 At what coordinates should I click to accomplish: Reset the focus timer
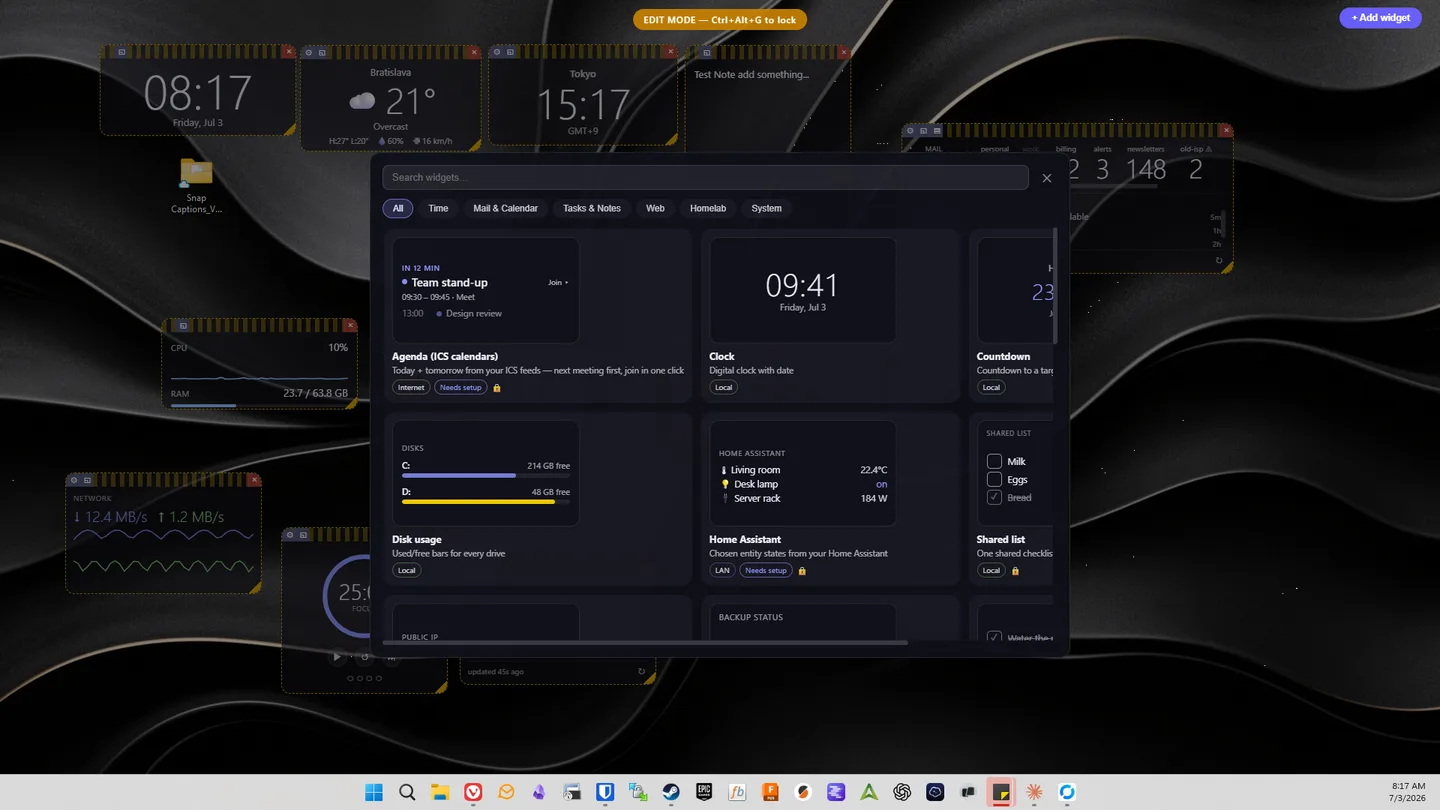coord(364,657)
